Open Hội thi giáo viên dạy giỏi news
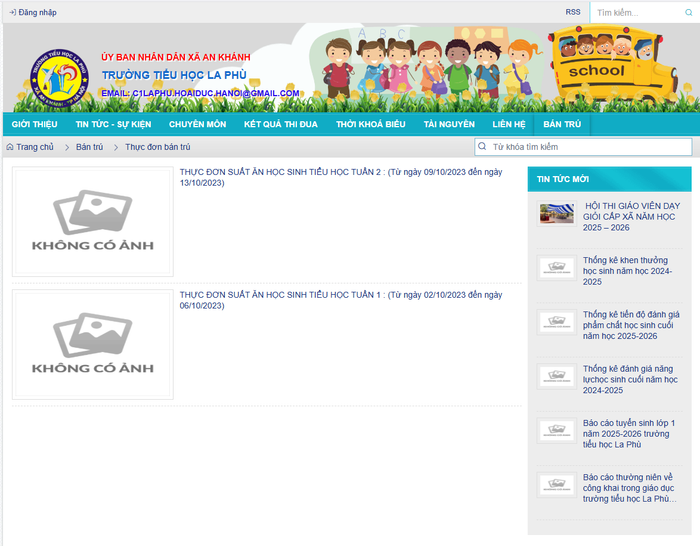This screenshot has width=700, height=546. pos(631,217)
